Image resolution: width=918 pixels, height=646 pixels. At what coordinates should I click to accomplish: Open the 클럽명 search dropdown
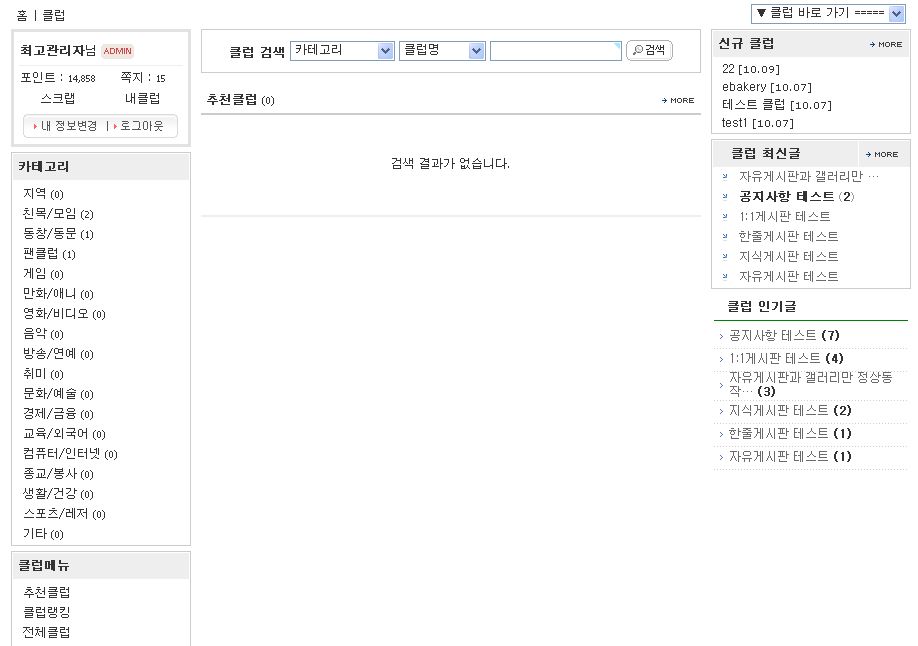(442, 51)
